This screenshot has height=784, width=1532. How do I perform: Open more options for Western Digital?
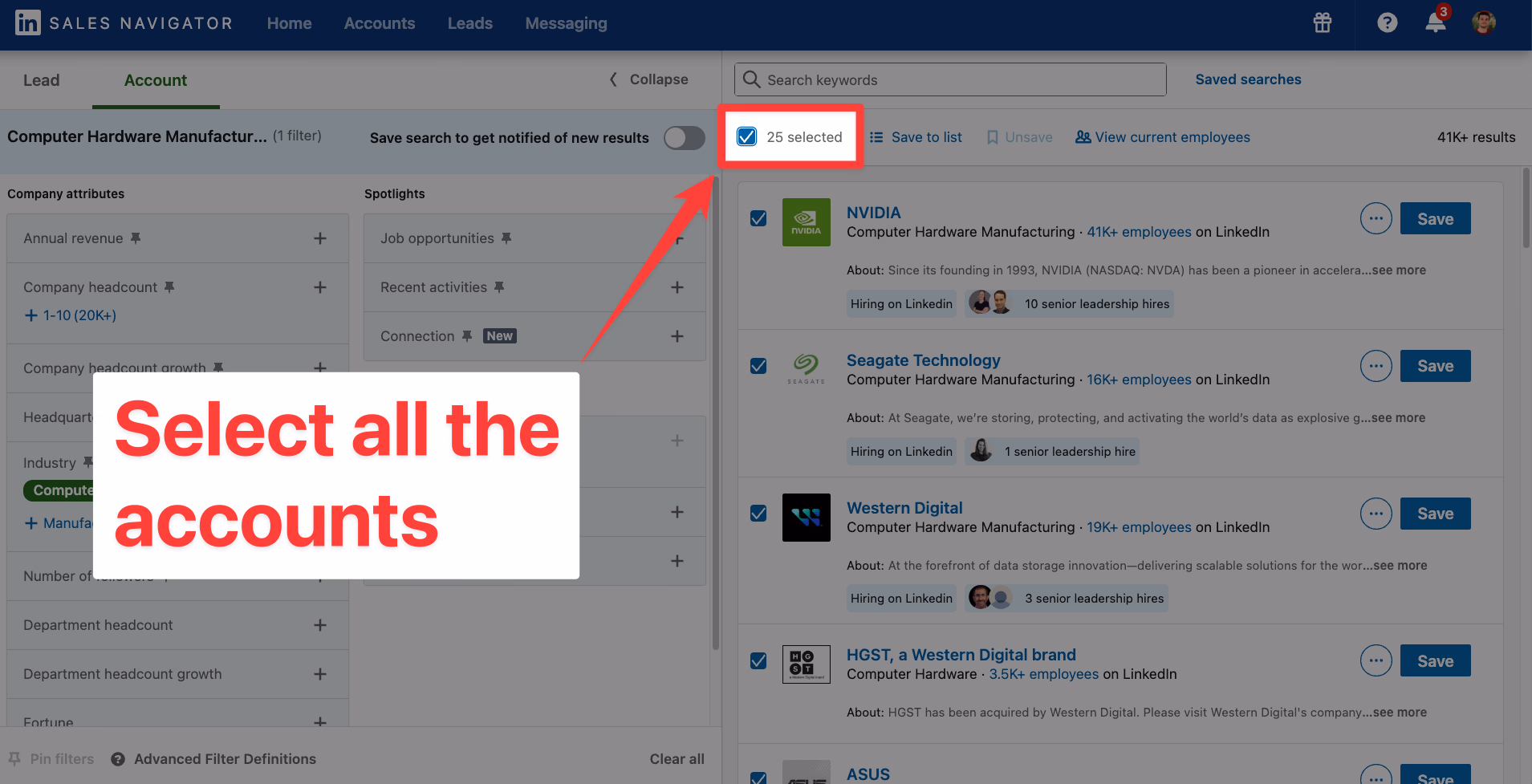click(1376, 514)
